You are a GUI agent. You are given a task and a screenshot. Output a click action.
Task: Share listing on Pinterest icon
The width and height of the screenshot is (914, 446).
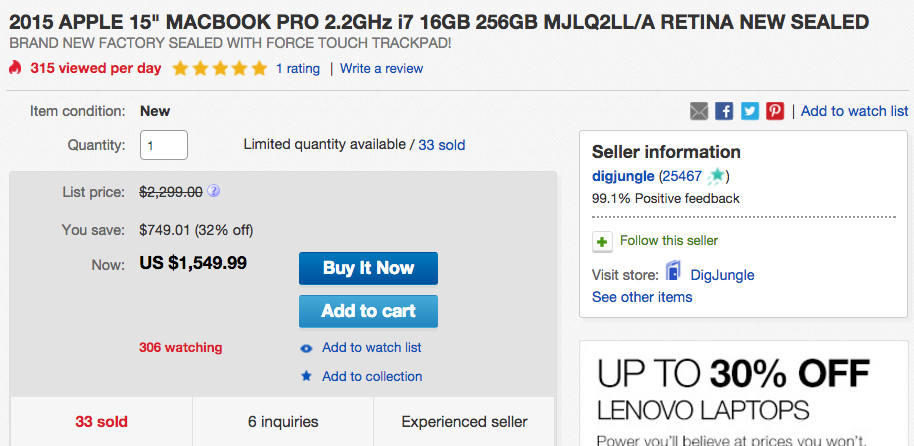tap(775, 111)
